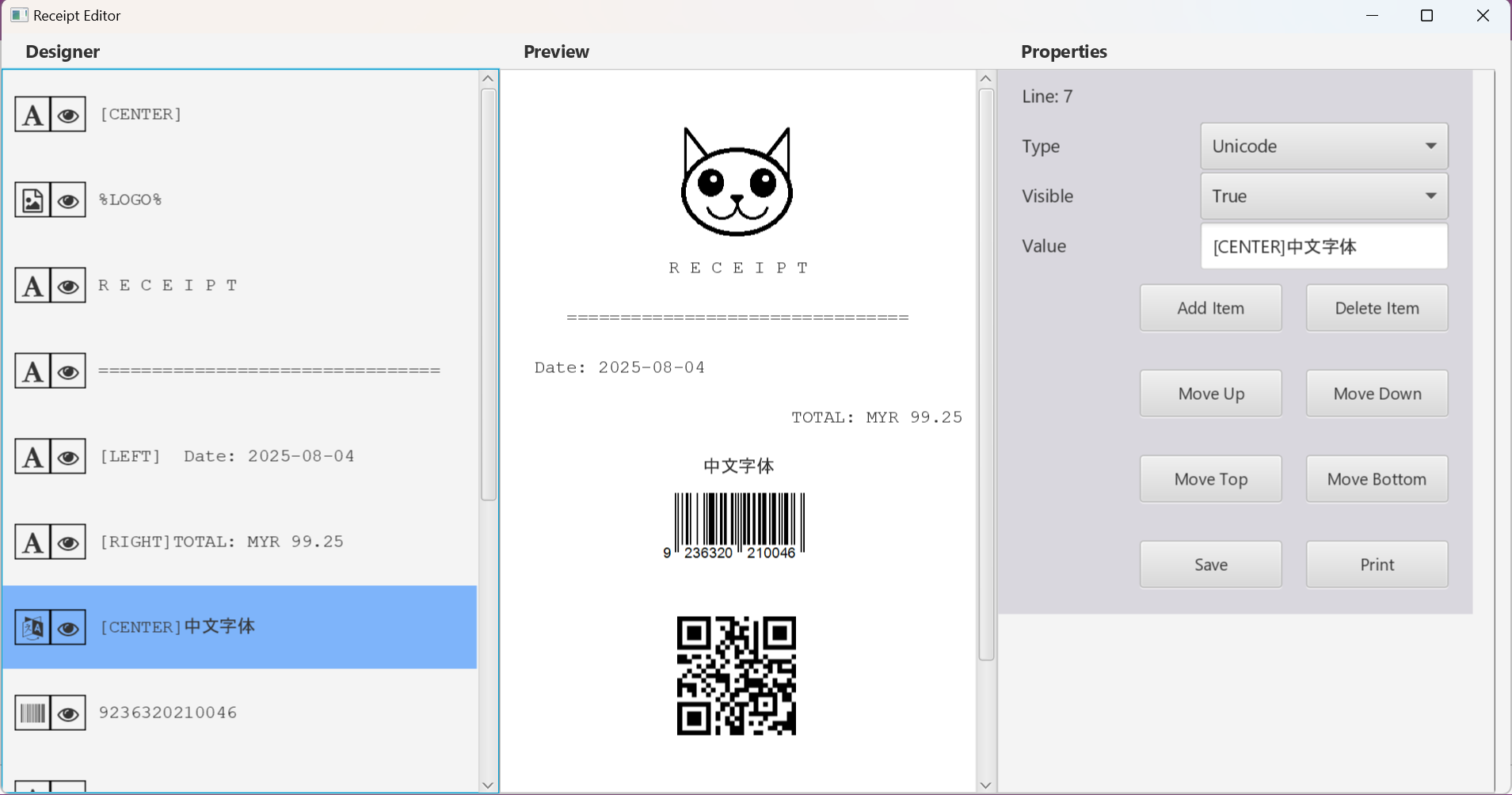Select the barcode icon on item 9236320210046
Viewport: 1512px width, 795px height.
click(32, 712)
